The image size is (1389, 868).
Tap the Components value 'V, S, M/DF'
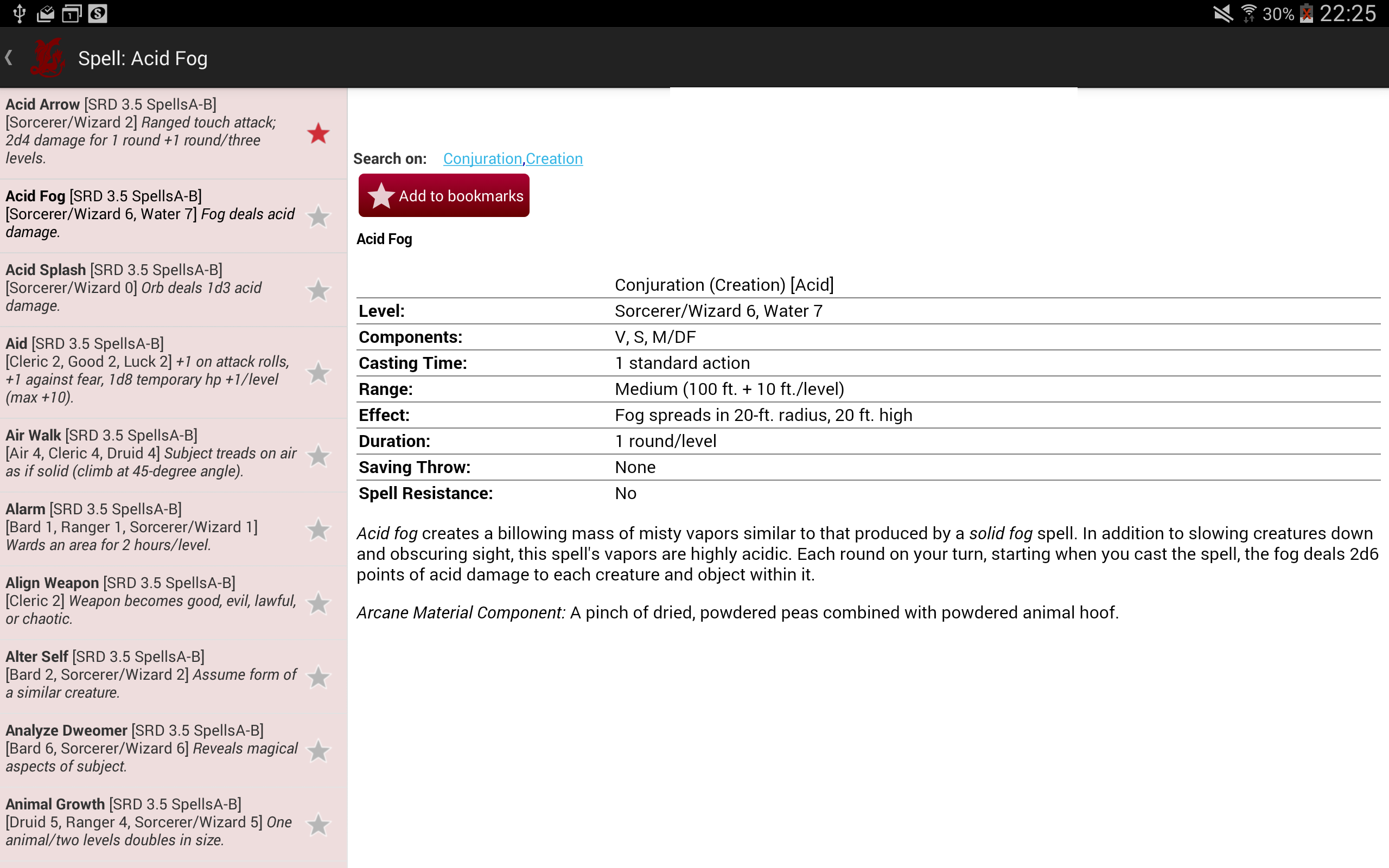point(655,337)
